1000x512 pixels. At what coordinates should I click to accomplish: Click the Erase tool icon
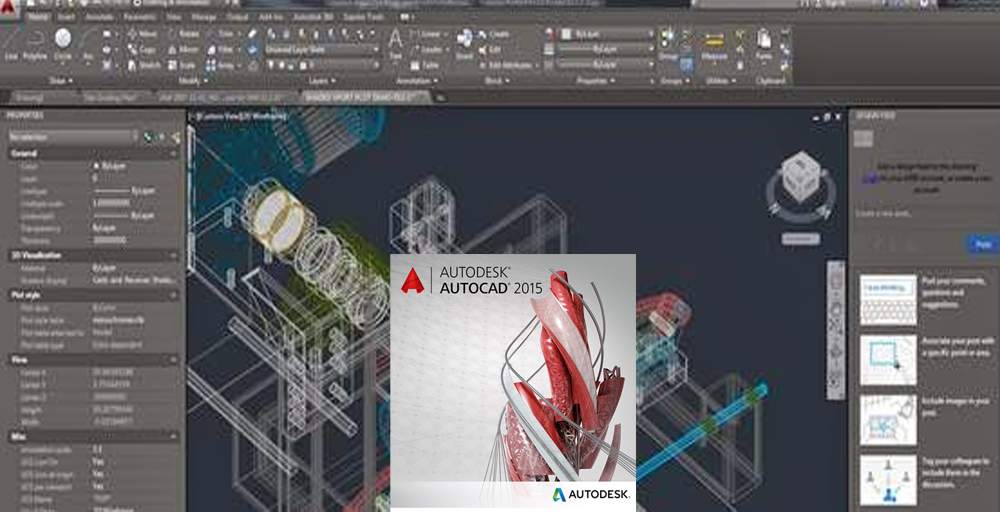point(253,34)
